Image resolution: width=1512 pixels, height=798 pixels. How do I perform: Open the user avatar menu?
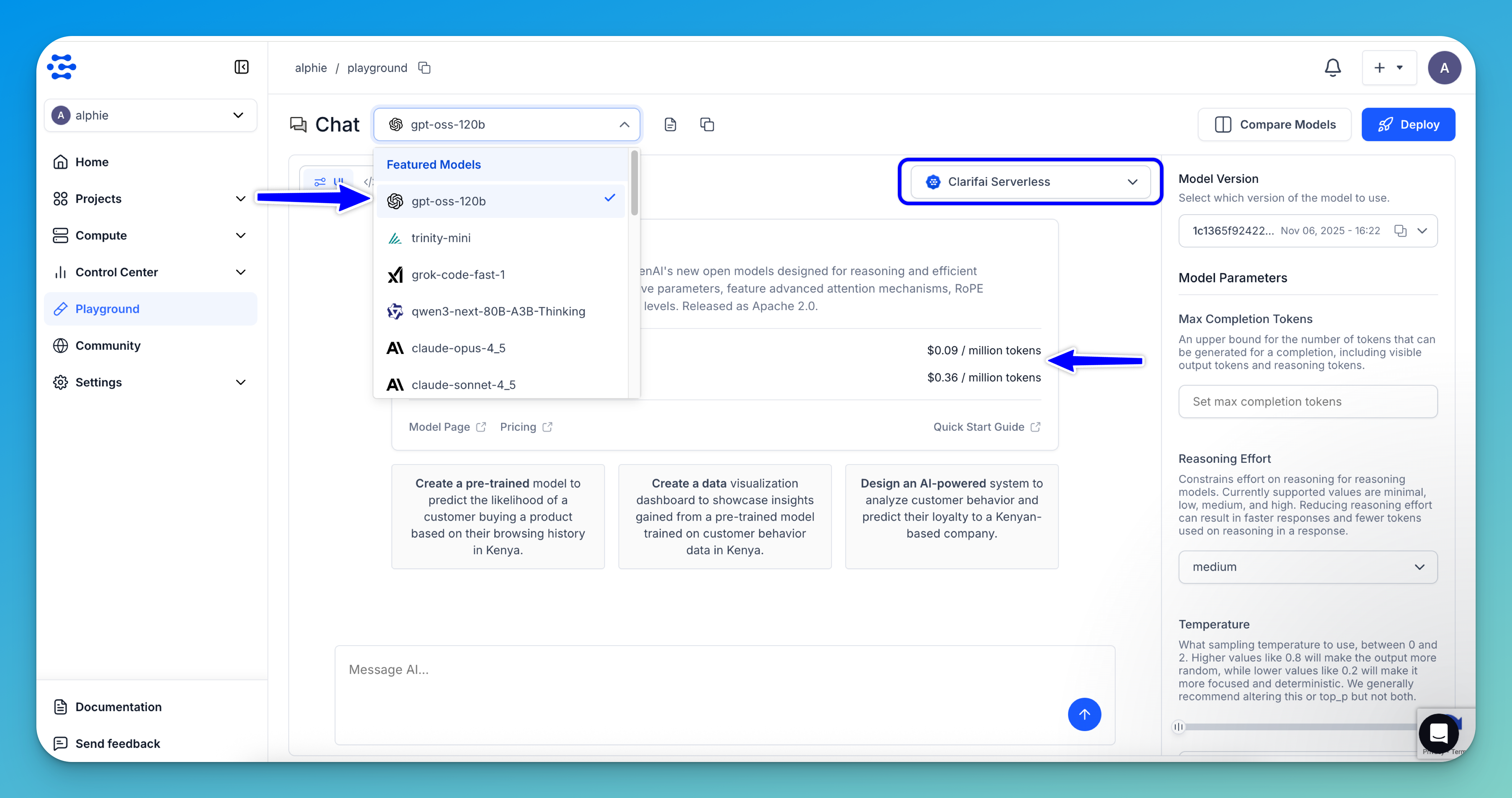pos(1444,68)
